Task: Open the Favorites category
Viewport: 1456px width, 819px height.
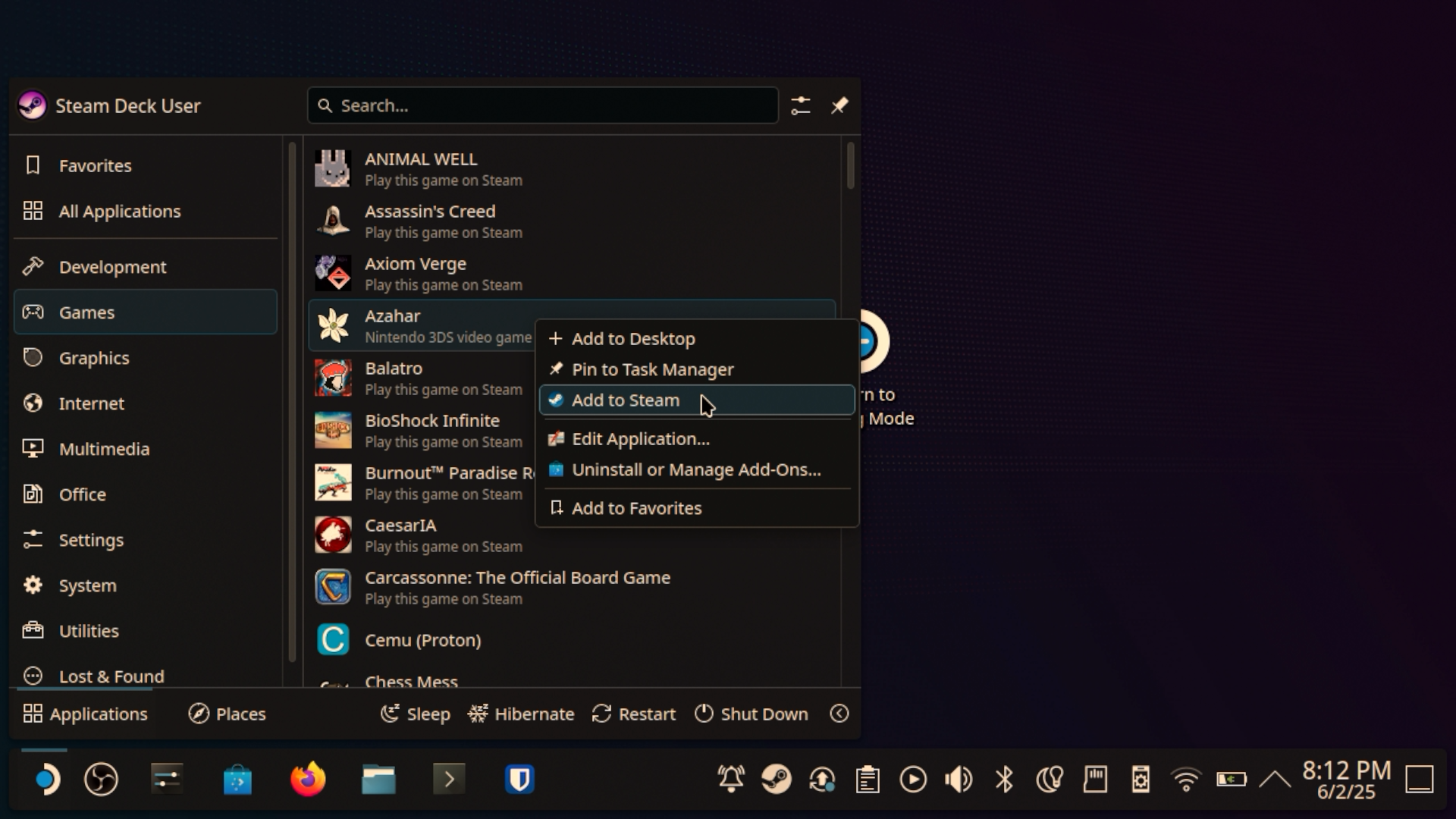Action: coord(146,165)
